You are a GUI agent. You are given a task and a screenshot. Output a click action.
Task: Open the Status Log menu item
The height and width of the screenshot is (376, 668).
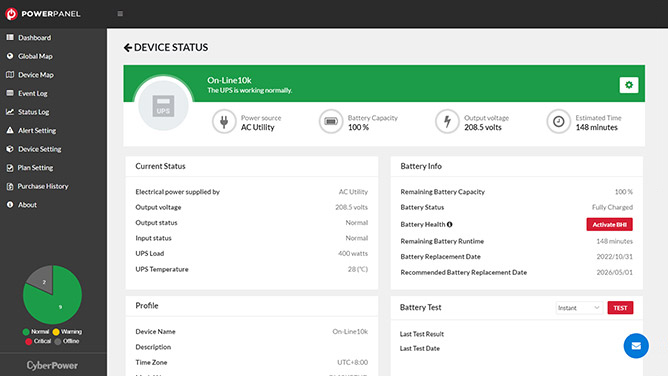pos(34,112)
